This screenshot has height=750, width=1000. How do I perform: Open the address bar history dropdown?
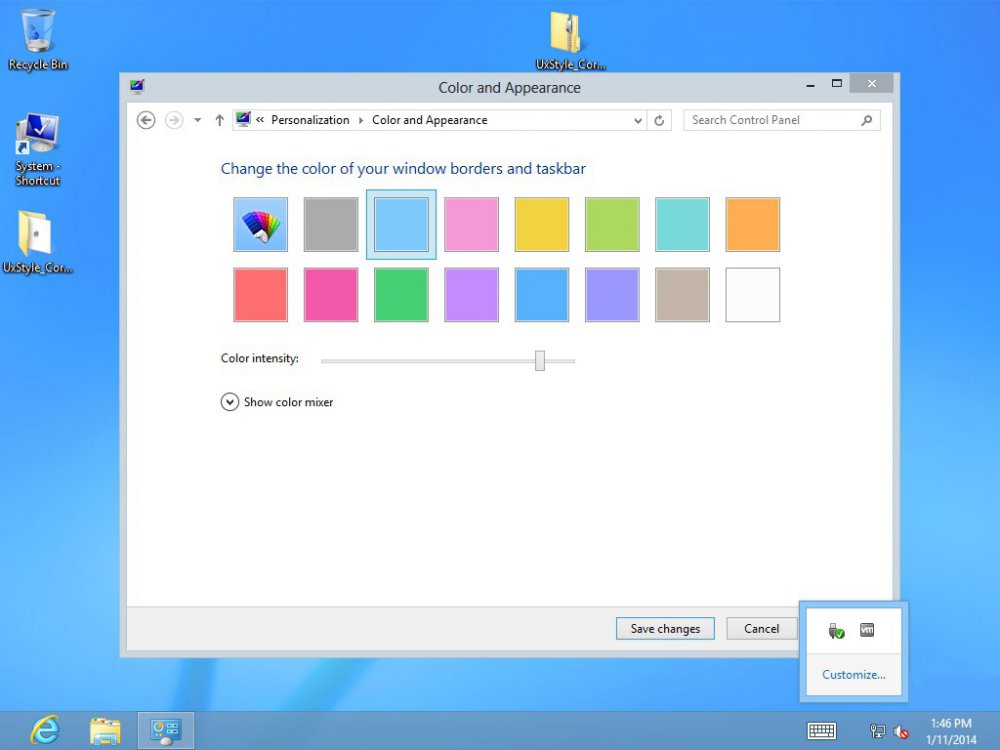pos(639,120)
